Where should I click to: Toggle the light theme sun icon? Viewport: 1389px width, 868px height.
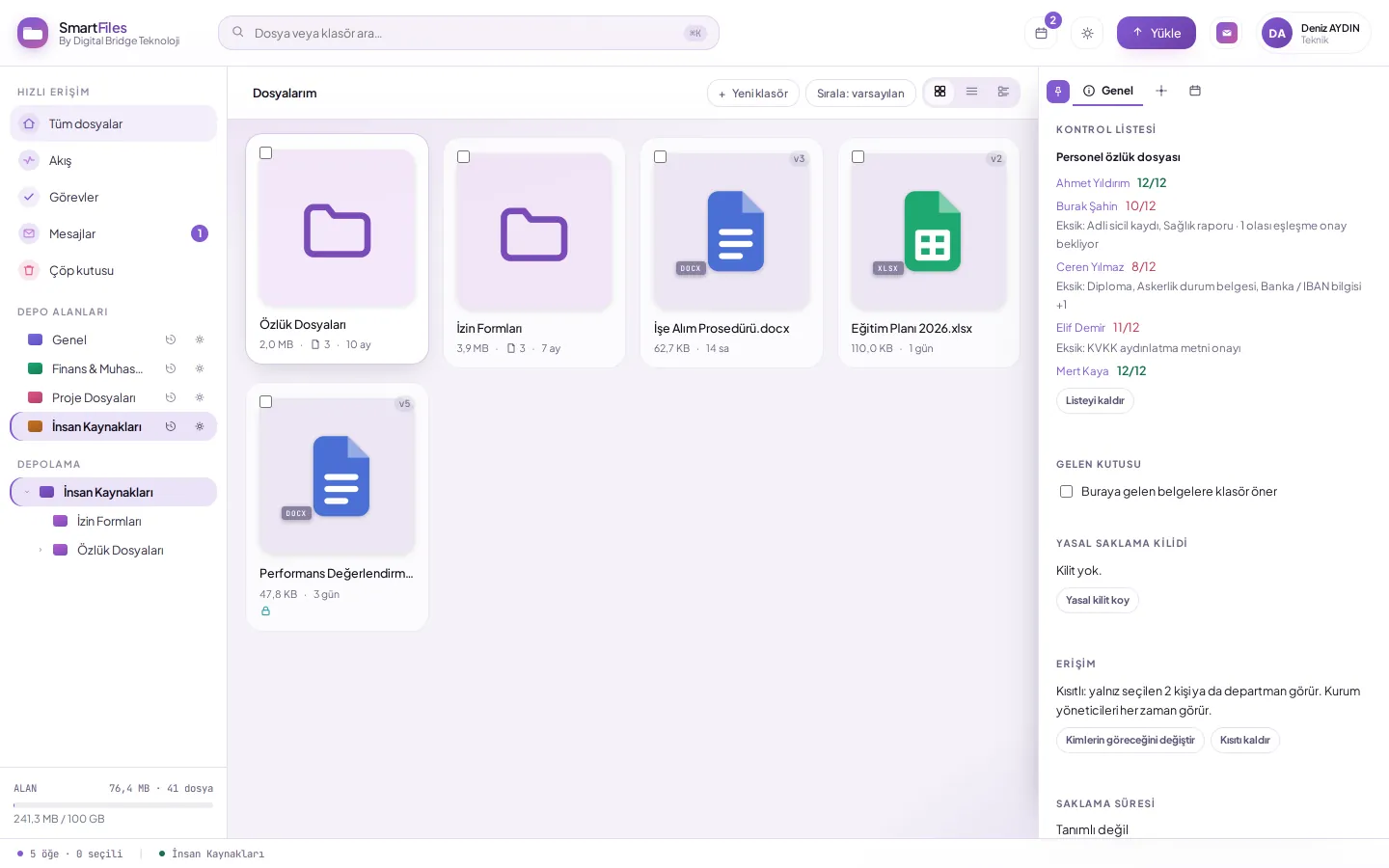point(1087,33)
